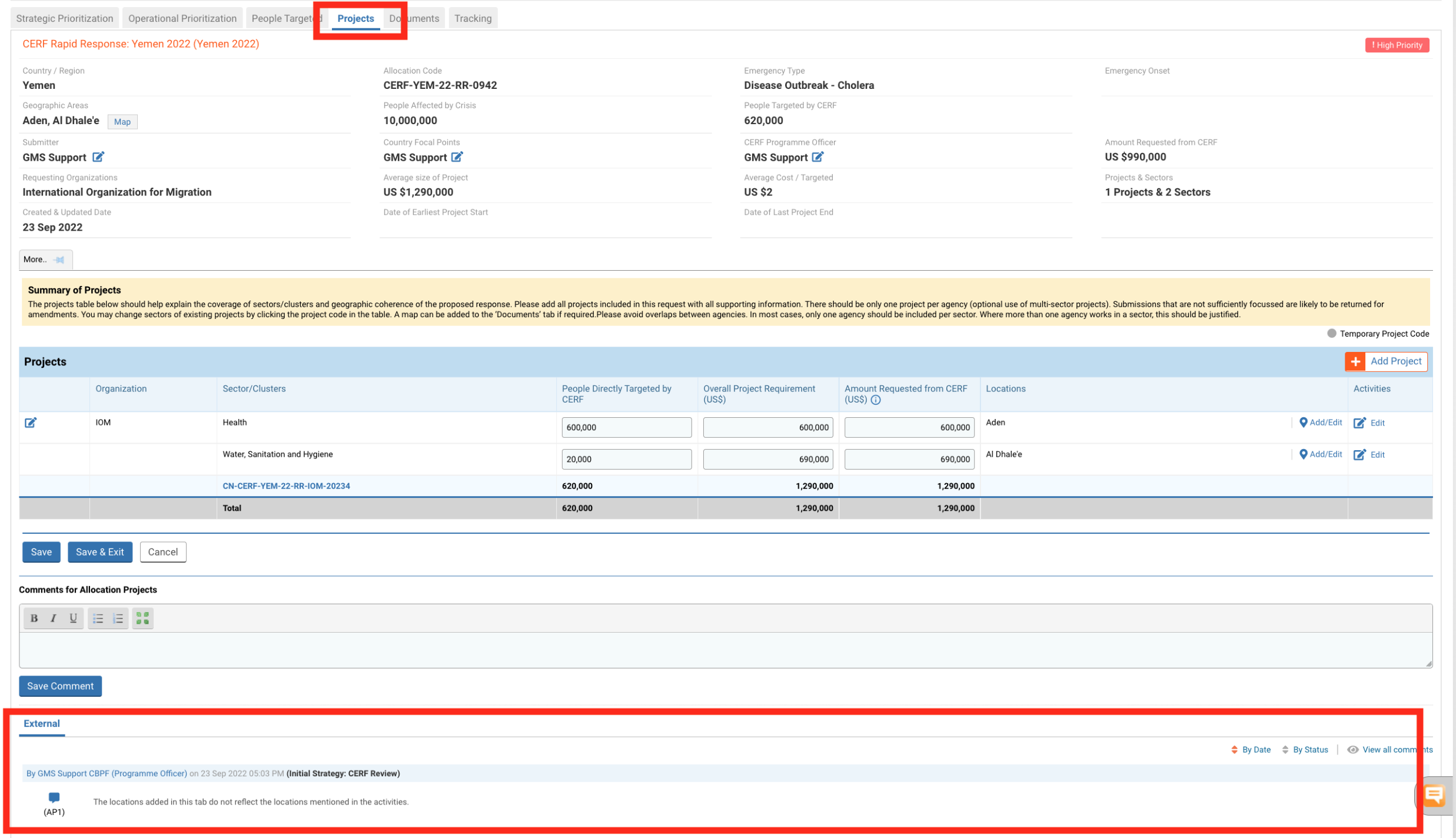The height and width of the screenshot is (838, 1456).
Task: Edit CERF Programme Officer pencil icon
Action: [x=818, y=157]
